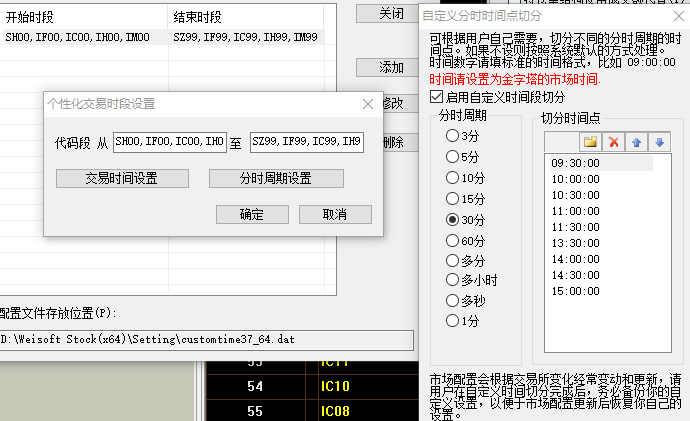Cancel with the 取消 button

point(335,215)
